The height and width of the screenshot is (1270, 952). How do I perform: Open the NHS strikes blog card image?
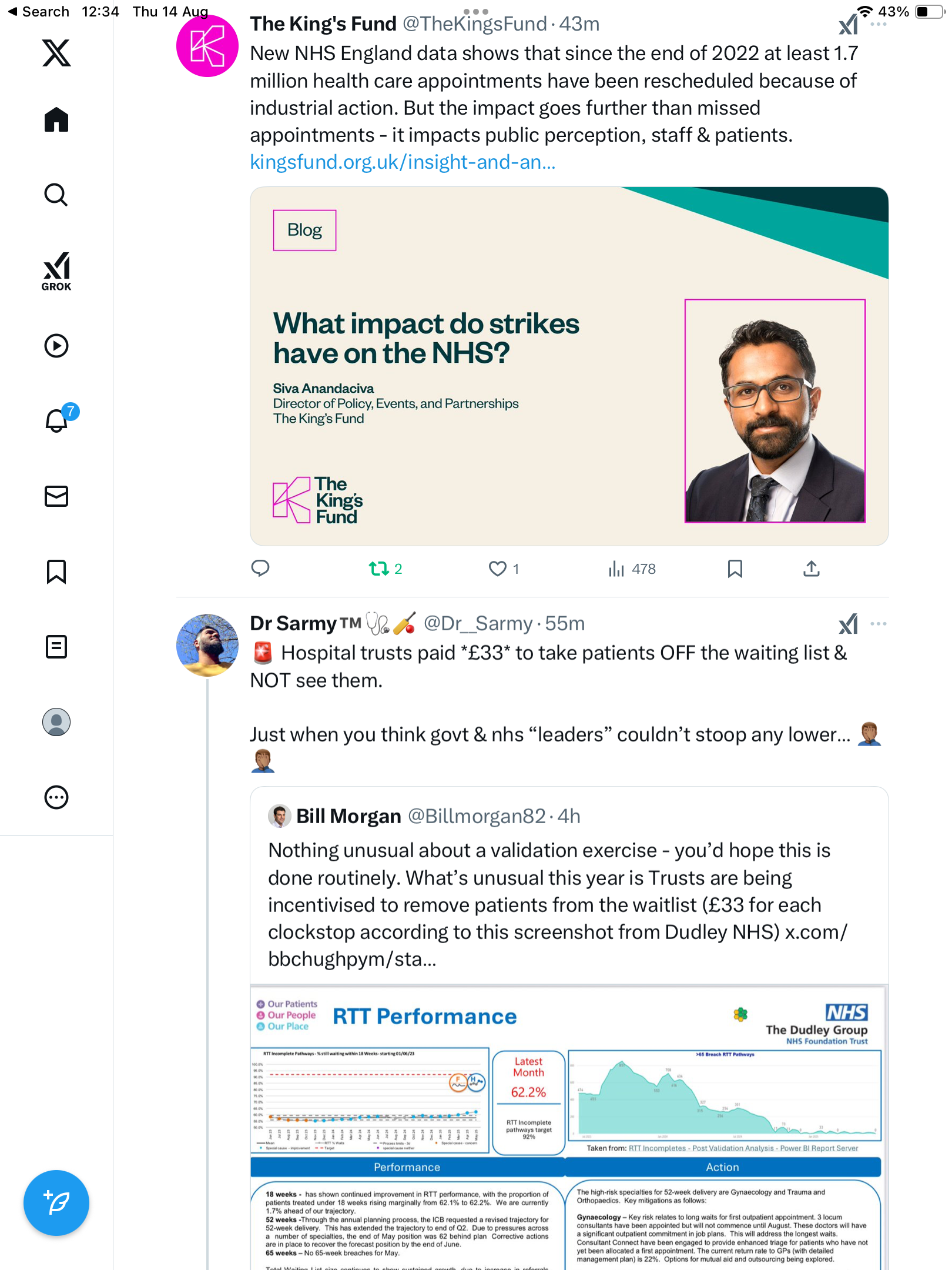pyautogui.click(x=569, y=366)
